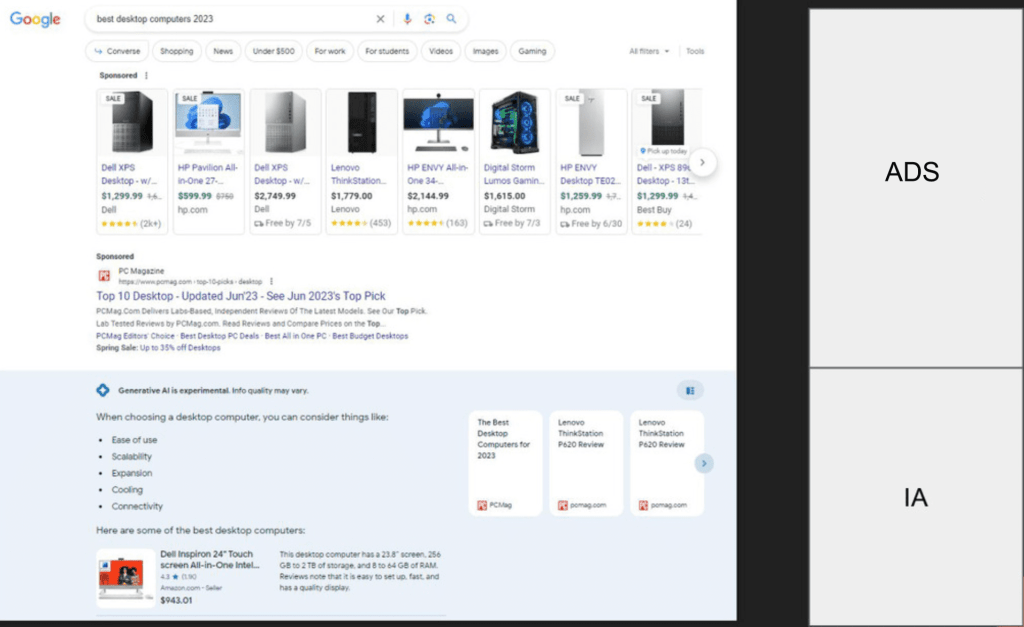
Task: Click Best Desktop PC Deals sitelink
Action: 219,336
